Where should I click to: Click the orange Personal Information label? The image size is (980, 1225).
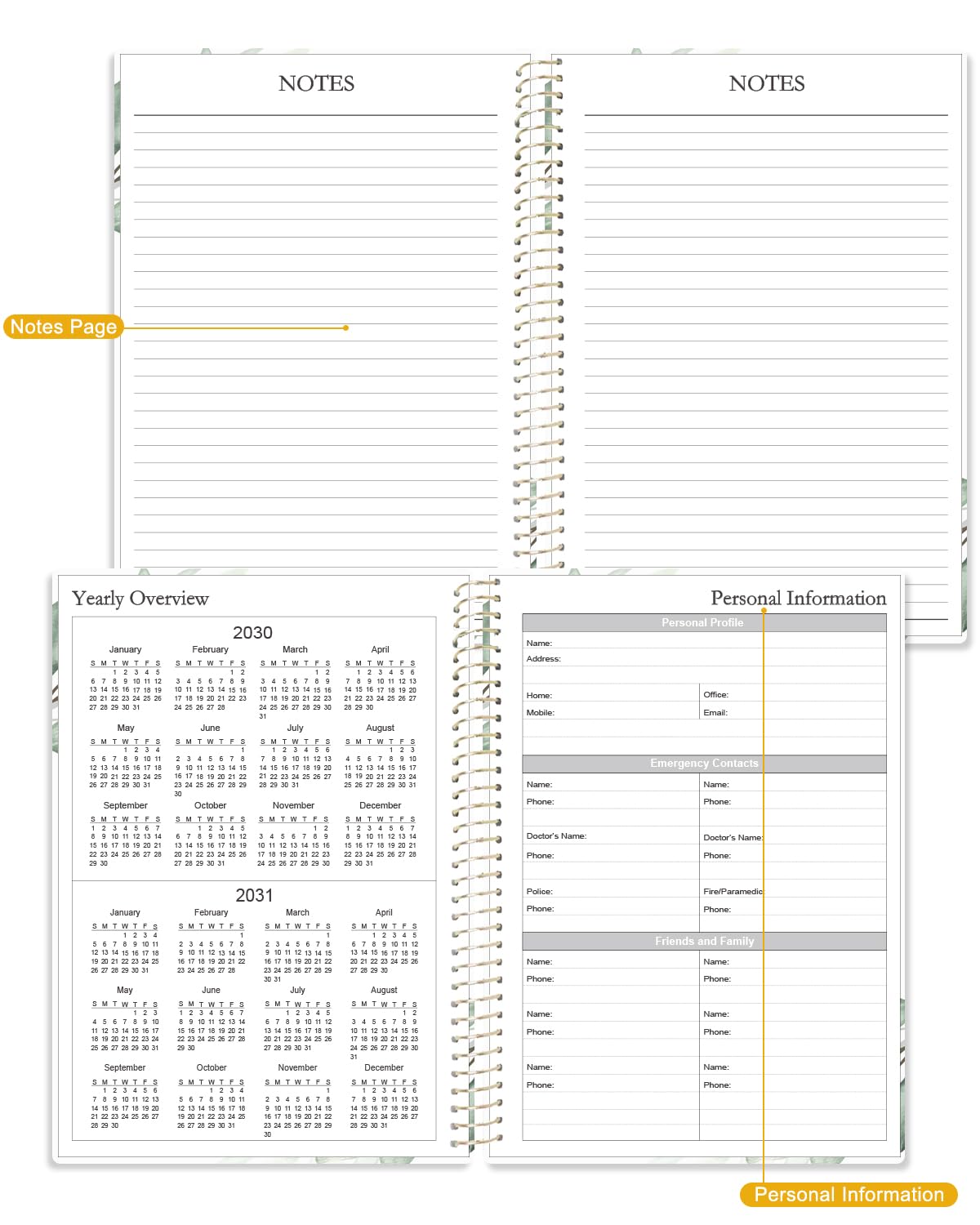click(x=849, y=1195)
